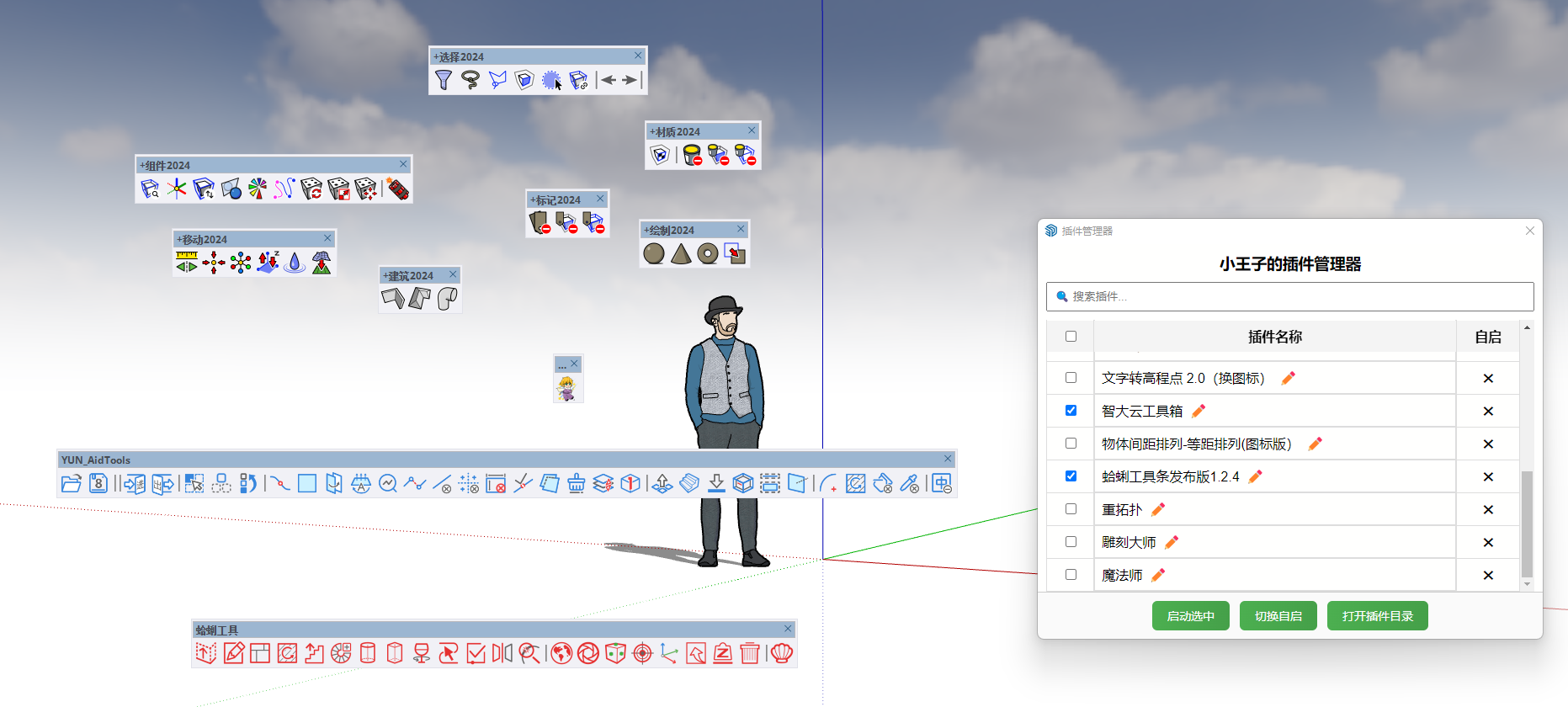Click the pipe elbow icon in 建筑2024
This screenshot has height=707, width=1568.
click(447, 299)
